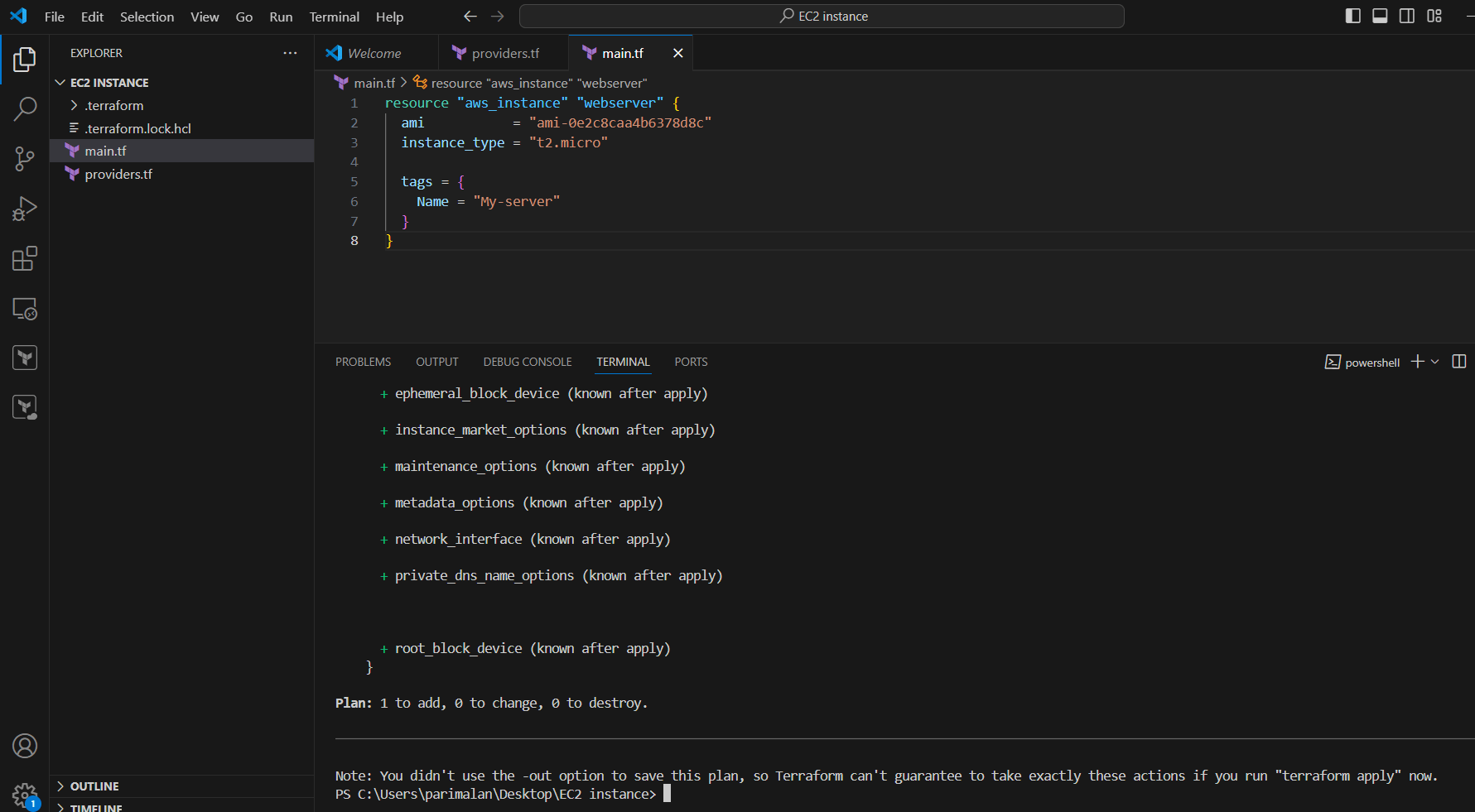Go forward with the right arrow
The height and width of the screenshot is (812, 1475).
pyautogui.click(x=497, y=16)
